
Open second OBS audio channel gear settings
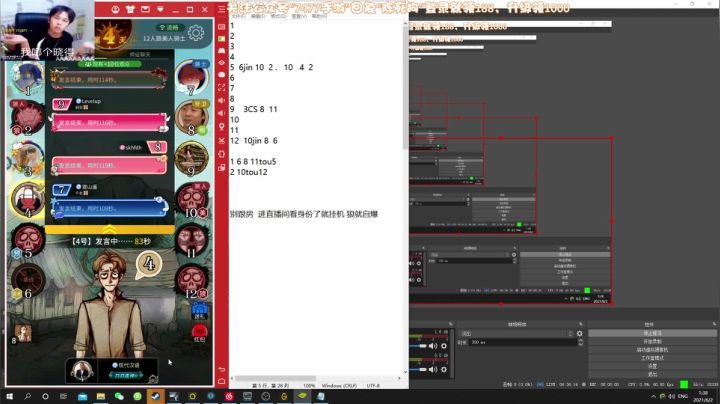[x=444, y=369]
